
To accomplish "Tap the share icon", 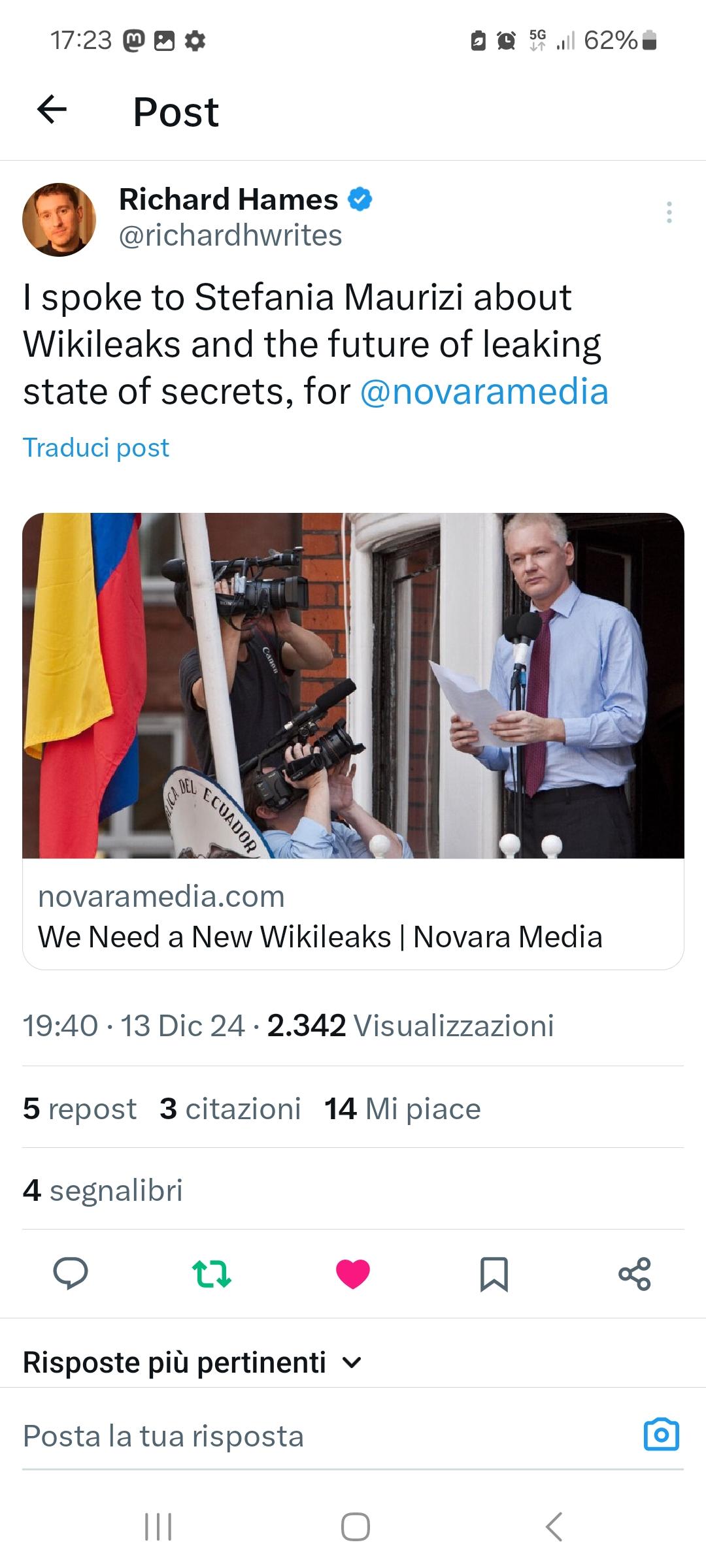I will tap(635, 1273).
